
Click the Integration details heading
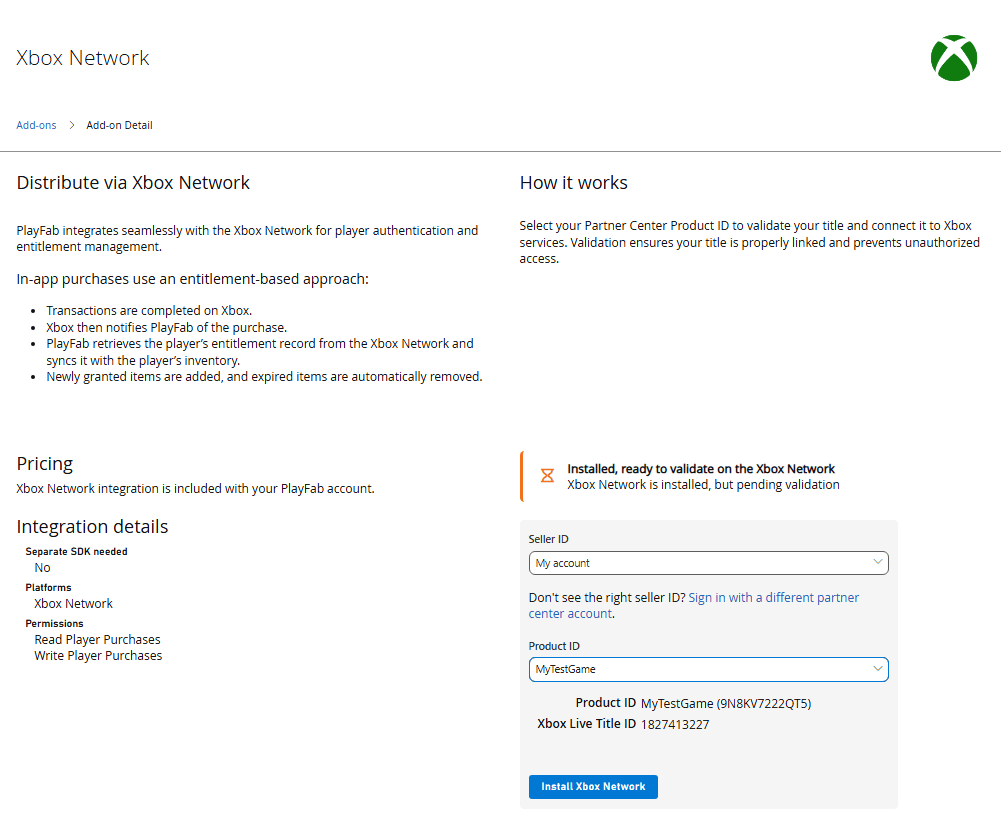click(x=92, y=527)
